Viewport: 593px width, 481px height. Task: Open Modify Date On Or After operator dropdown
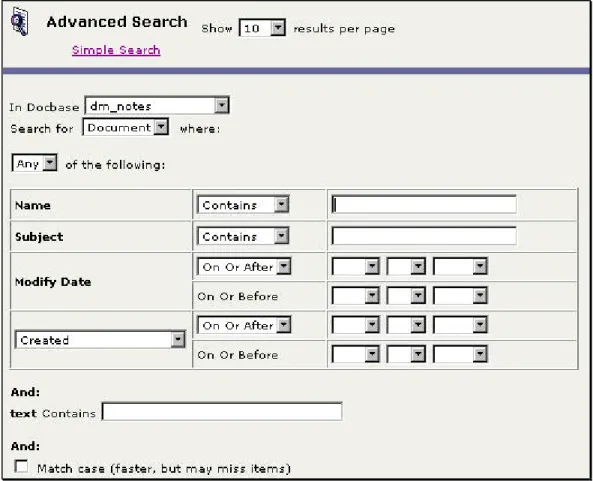click(244, 267)
